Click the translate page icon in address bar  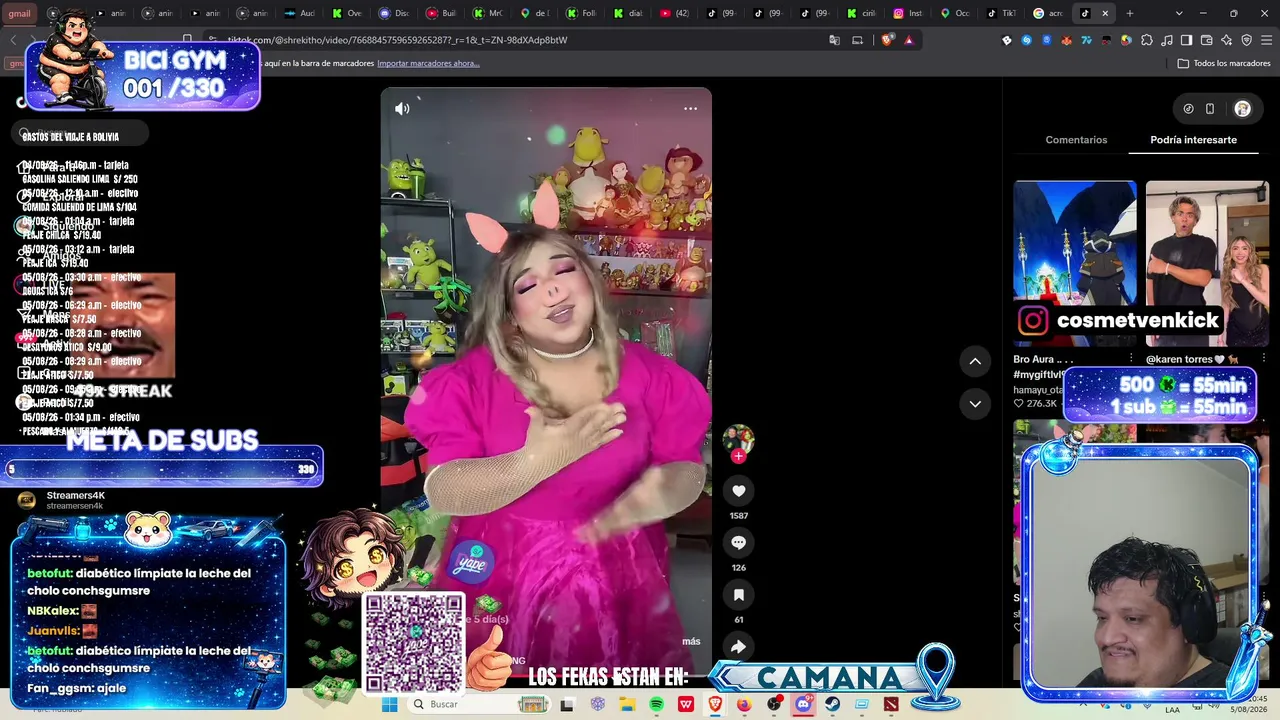pyautogui.click(x=834, y=40)
